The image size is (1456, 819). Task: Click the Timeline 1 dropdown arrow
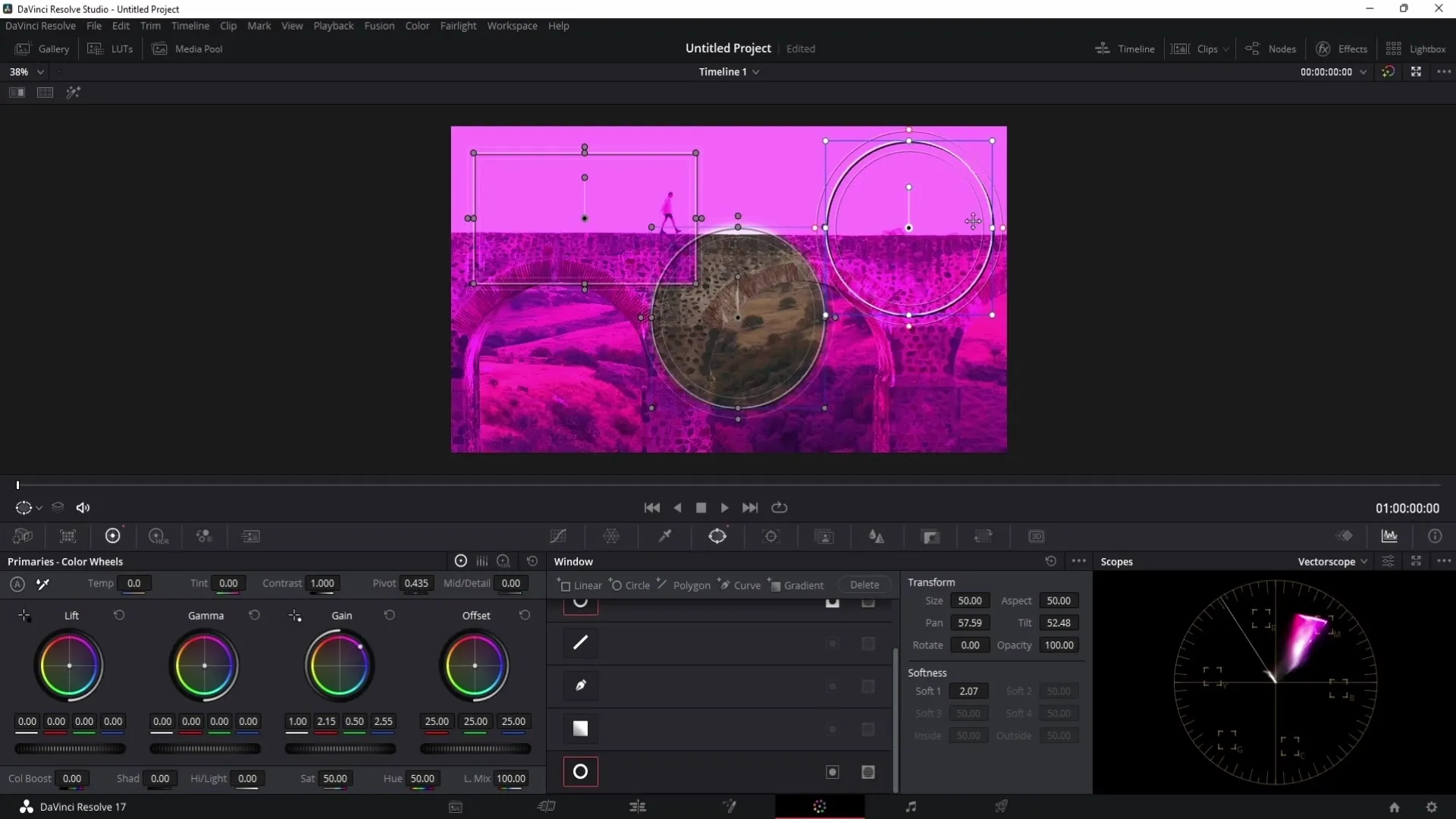[x=758, y=72]
